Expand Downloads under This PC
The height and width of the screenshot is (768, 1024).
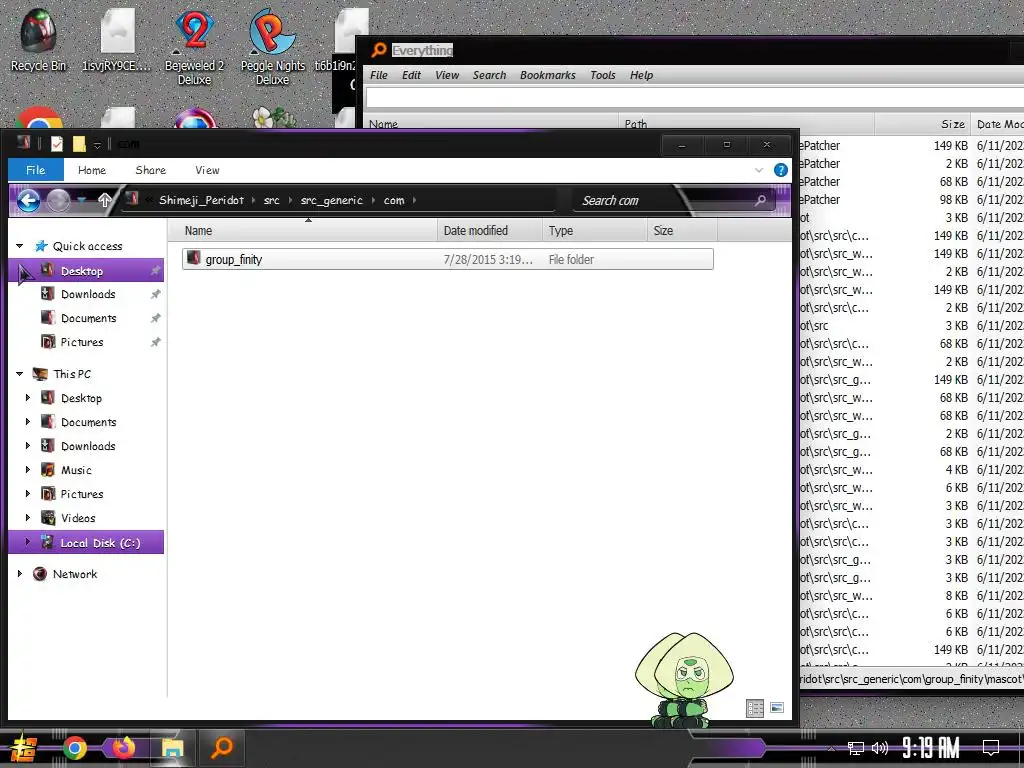tap(28, 446)
